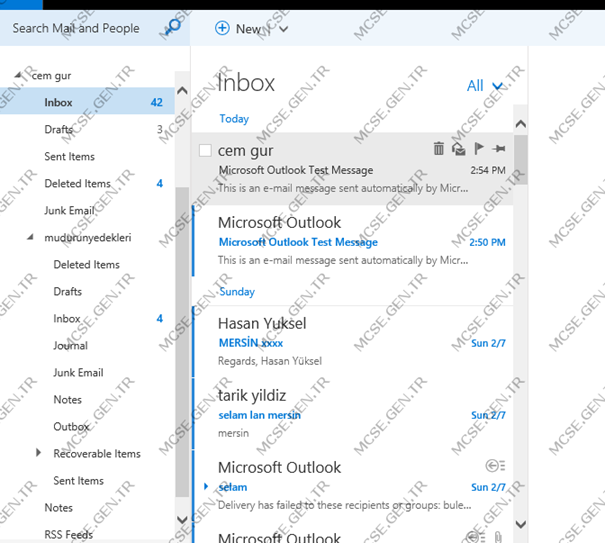Open tarik yildiz selam lan mersin message
Image resolution: width=605 pixels, height=543 pixels.
(353, 414)
